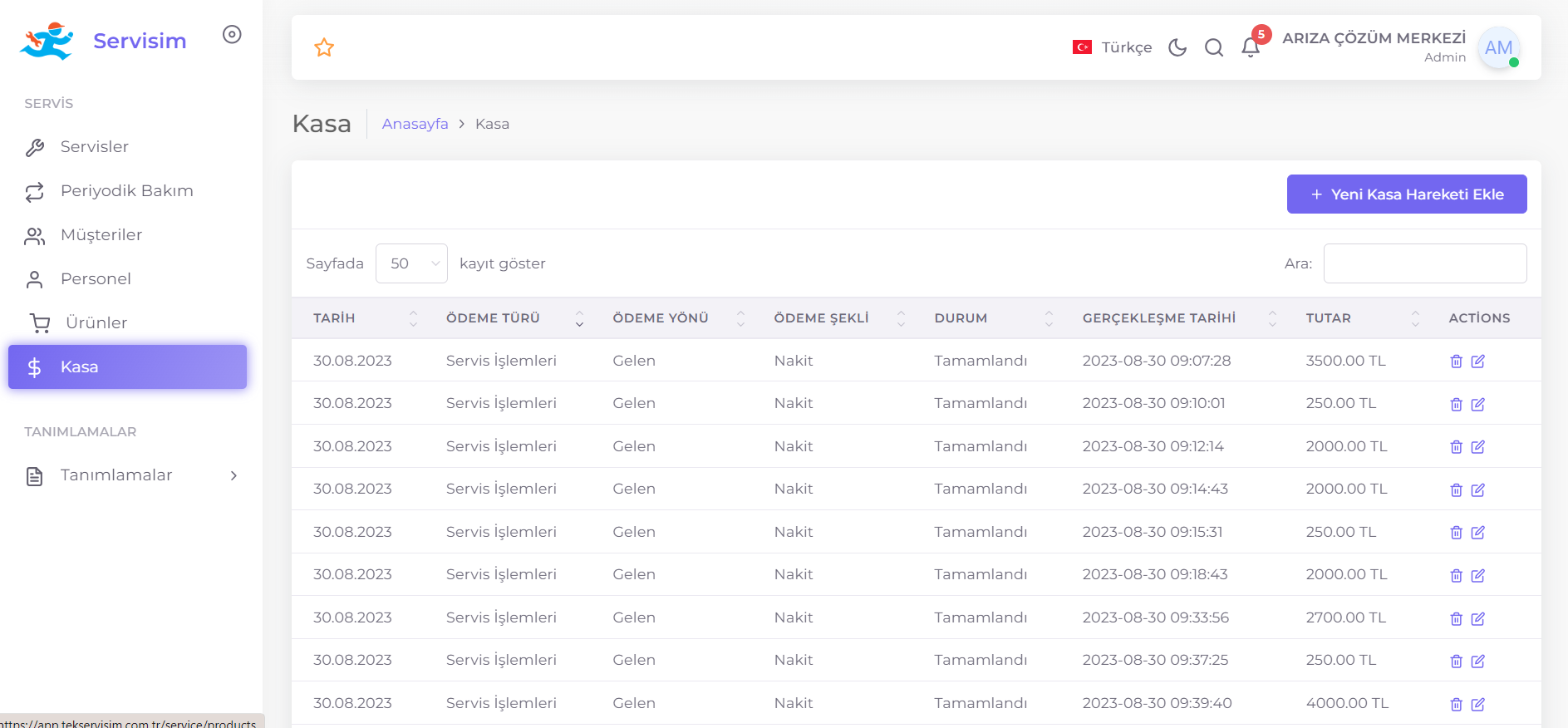Image resolution: width=1568 pixels, height=728 pixels.
Task: Edit row dated 09:12:14
Action: pos(1477,447)
